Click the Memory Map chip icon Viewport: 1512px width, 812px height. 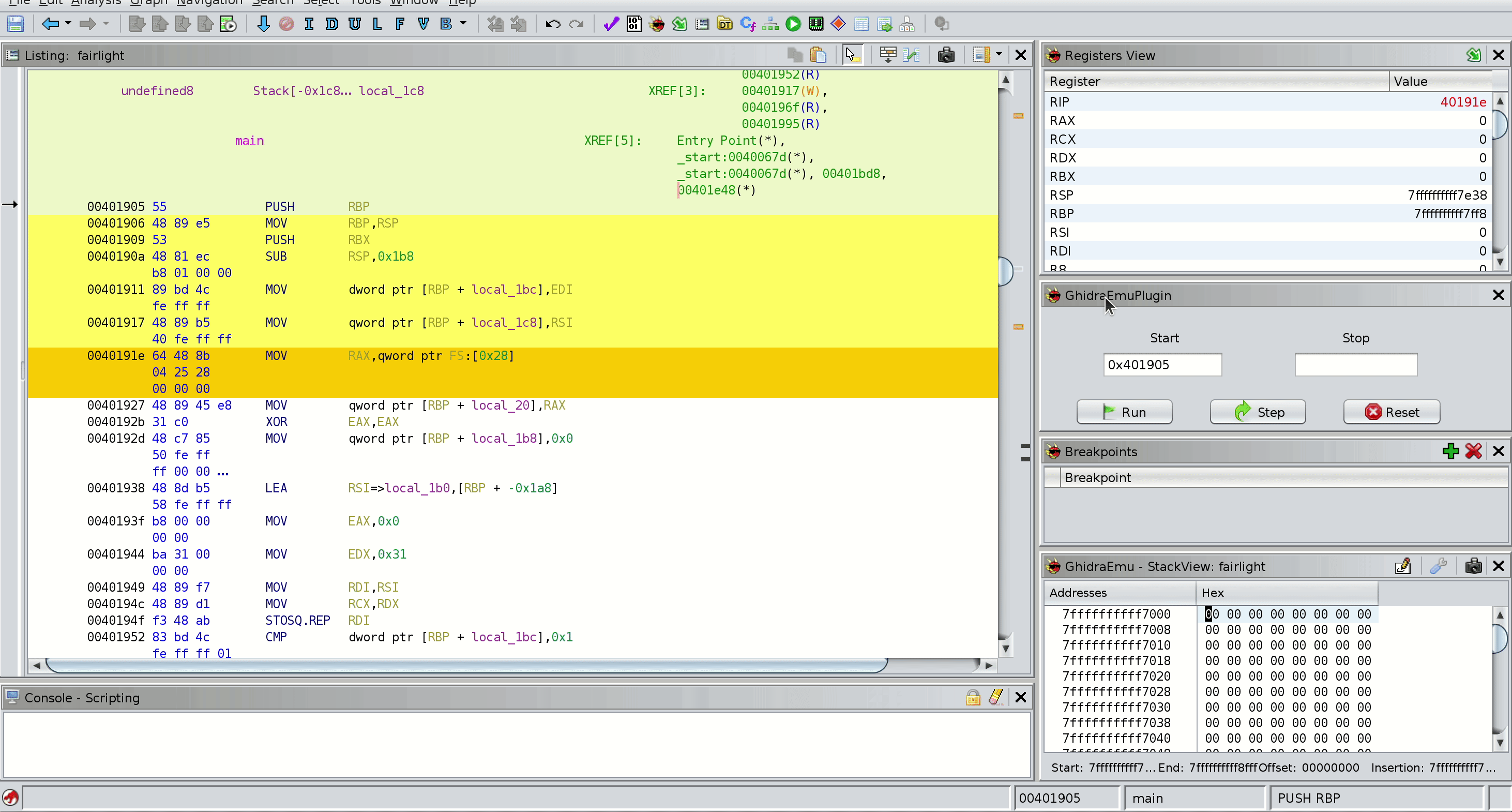click(816, 24)
